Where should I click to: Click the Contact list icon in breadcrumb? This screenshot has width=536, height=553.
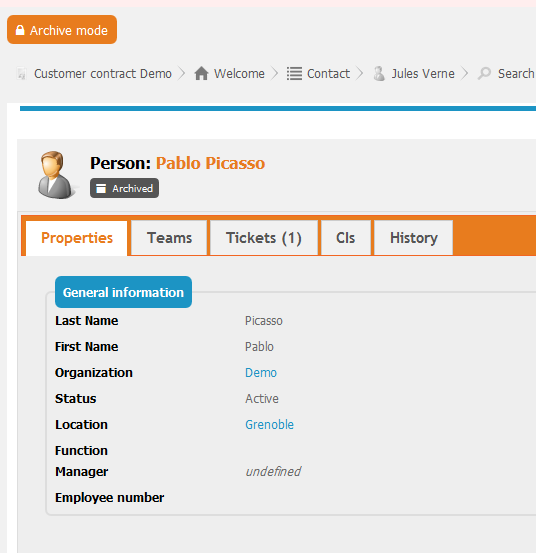[294, 74]
